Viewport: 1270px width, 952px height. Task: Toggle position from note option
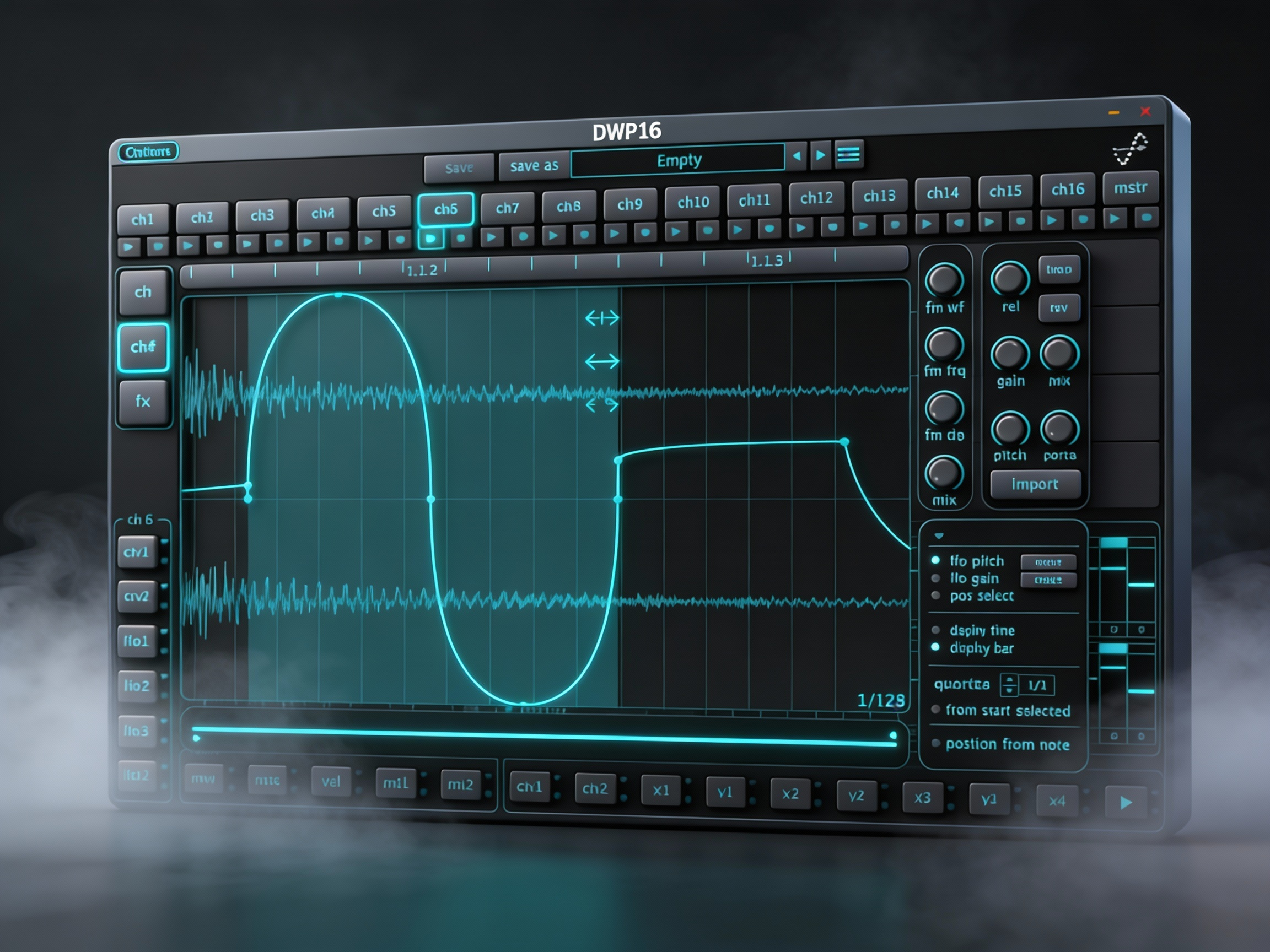tap(936, 744)
